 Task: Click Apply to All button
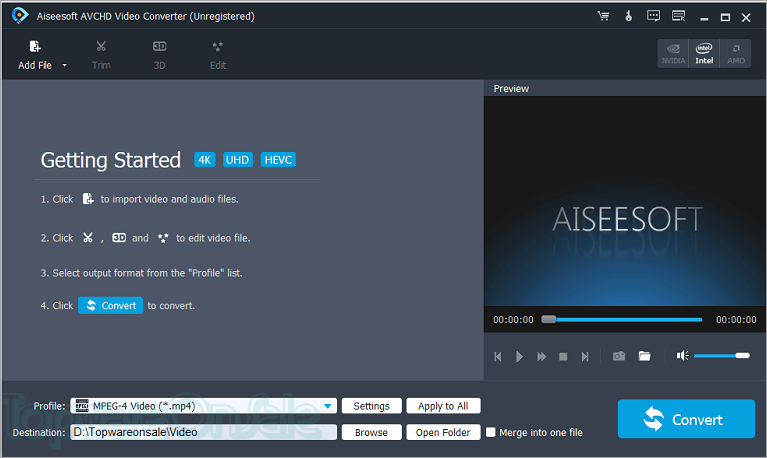coord(443,406)
